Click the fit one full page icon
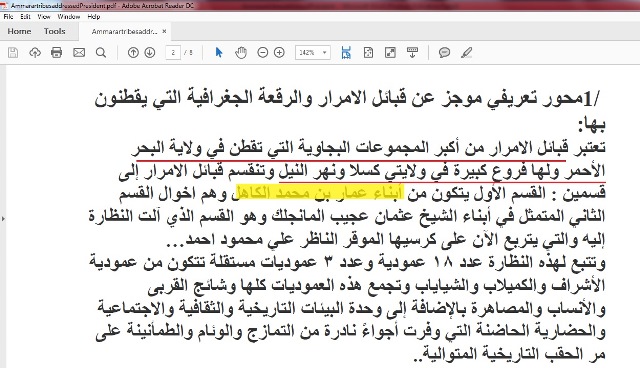 point(368,53)
